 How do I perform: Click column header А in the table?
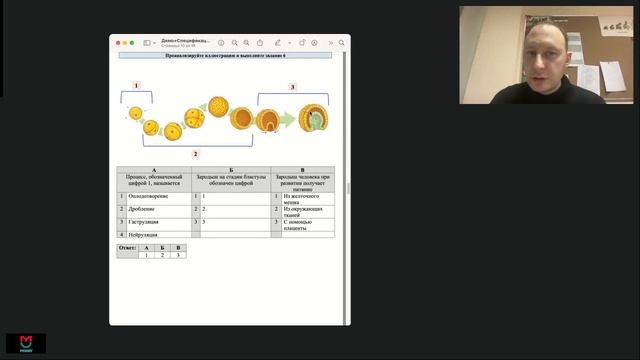tap(154, 170)
